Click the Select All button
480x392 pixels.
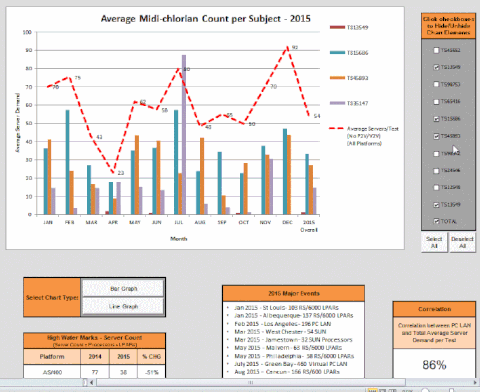[x=434, y=242]
